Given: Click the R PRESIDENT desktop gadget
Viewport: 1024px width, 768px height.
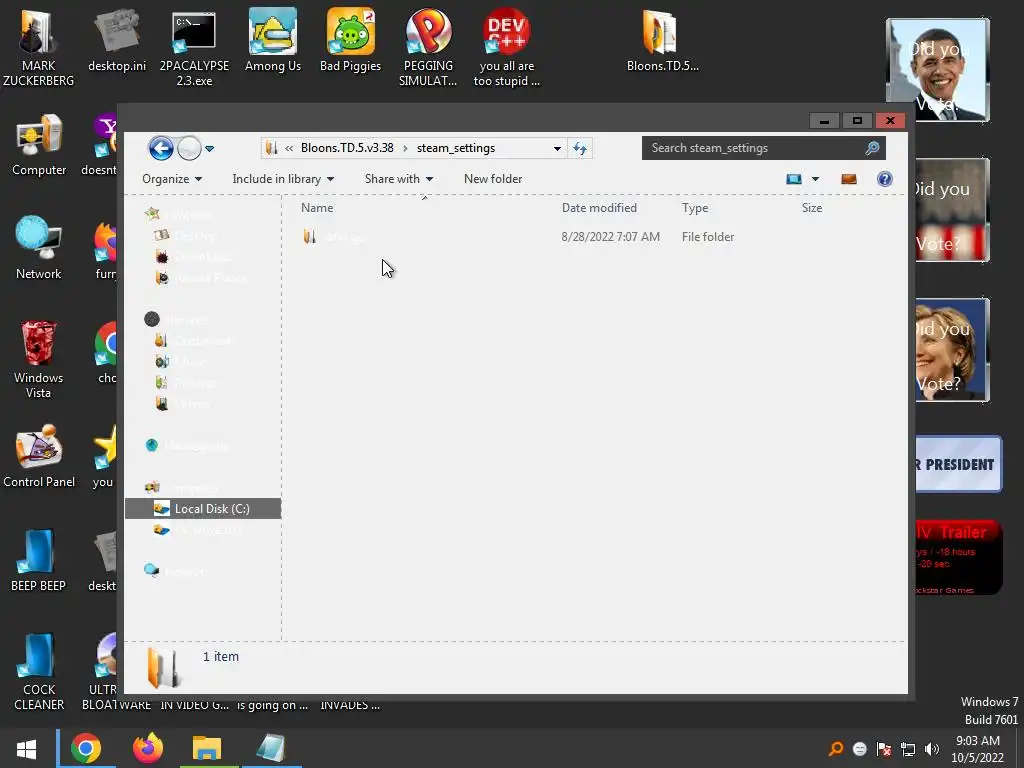Looking at the screenshot, I should click(958, 464).
